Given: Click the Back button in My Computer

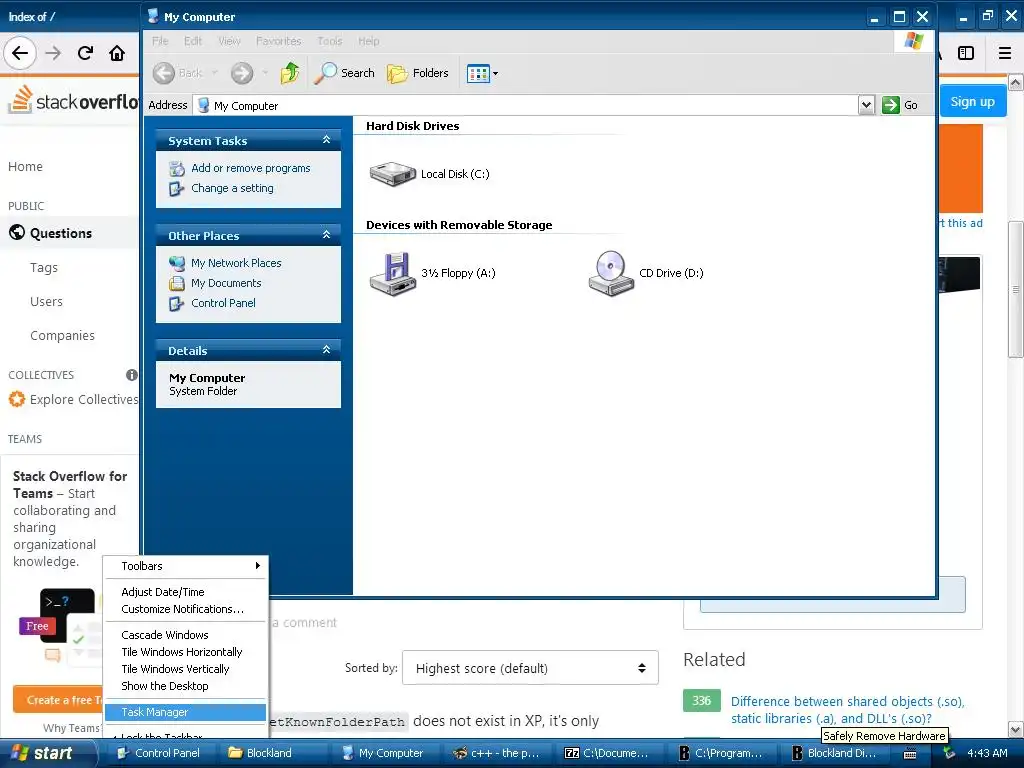Looking at the screenshot, I should tap(178, 73).
